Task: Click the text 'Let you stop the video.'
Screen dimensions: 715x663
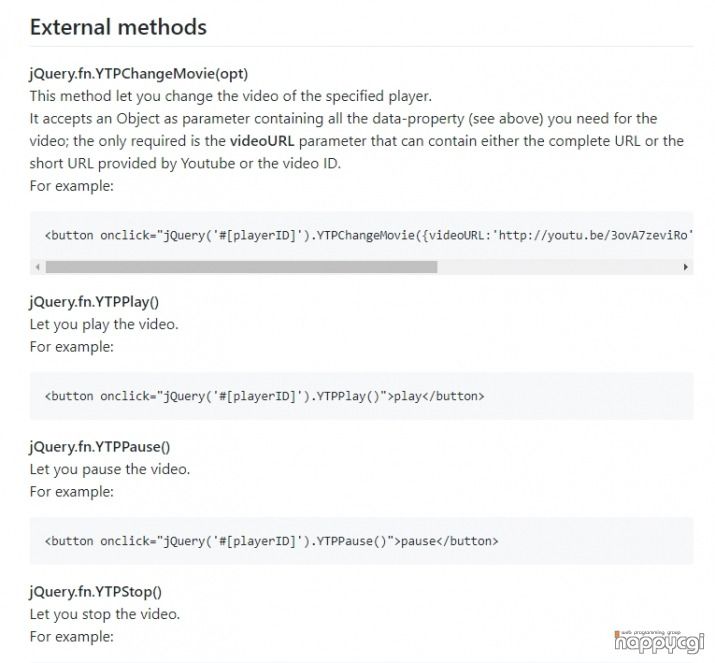Action: 104,614
